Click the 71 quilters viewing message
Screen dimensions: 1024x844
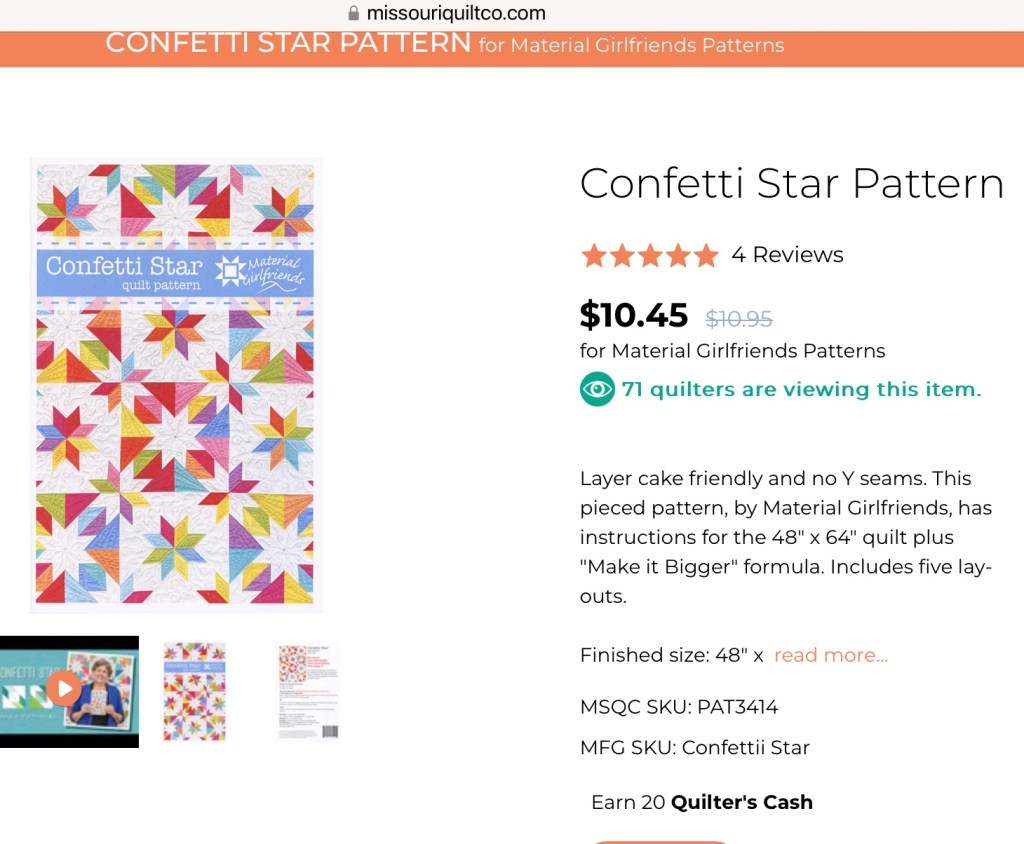(801, 389)
